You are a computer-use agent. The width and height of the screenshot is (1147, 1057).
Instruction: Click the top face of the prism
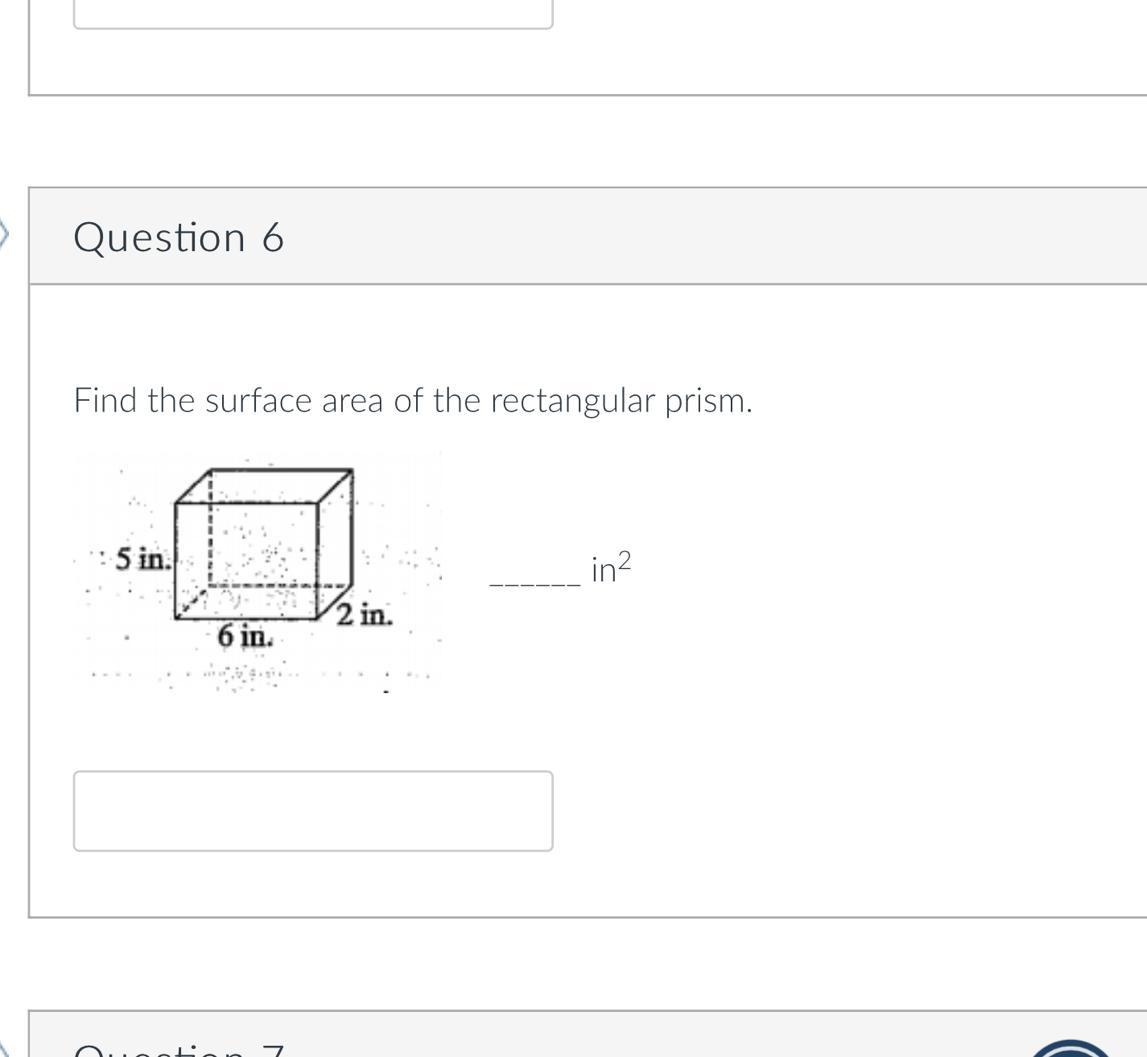[264, 486]
